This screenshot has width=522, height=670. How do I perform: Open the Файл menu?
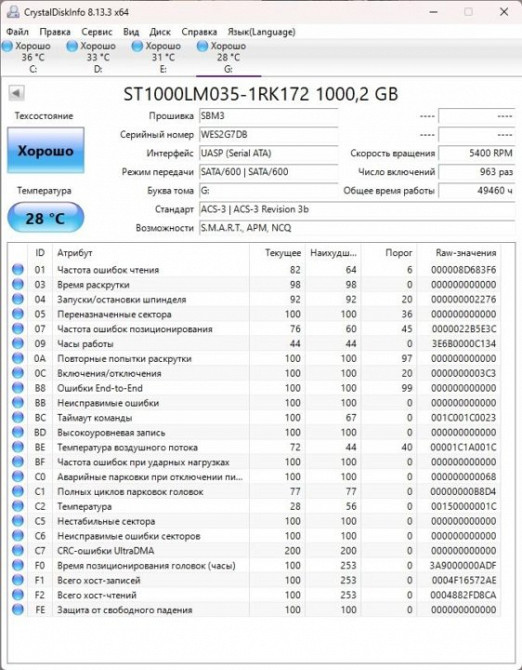pyautogui.click(x=18, y=32)
